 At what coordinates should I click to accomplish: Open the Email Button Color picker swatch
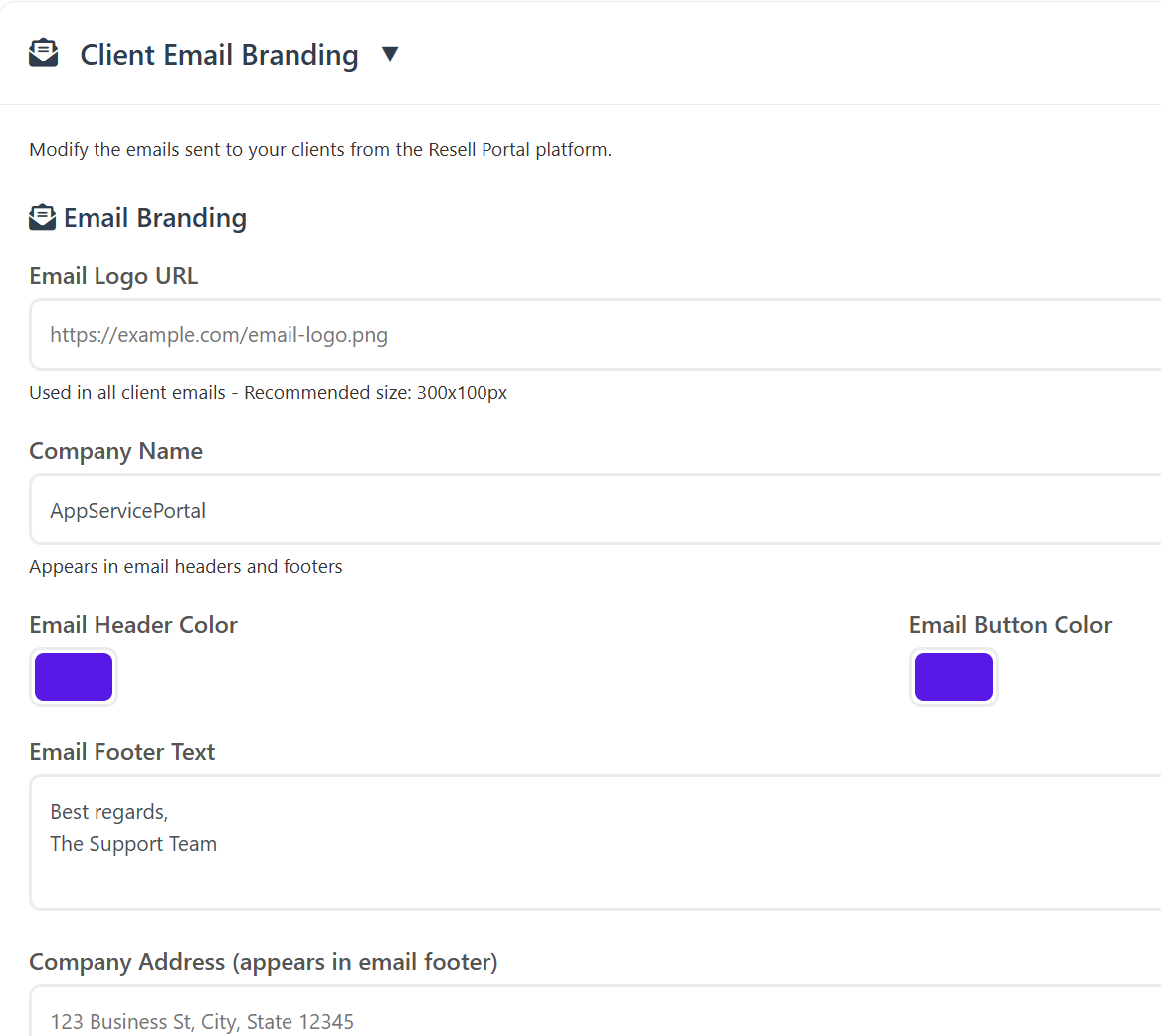(x=953, y=677)
